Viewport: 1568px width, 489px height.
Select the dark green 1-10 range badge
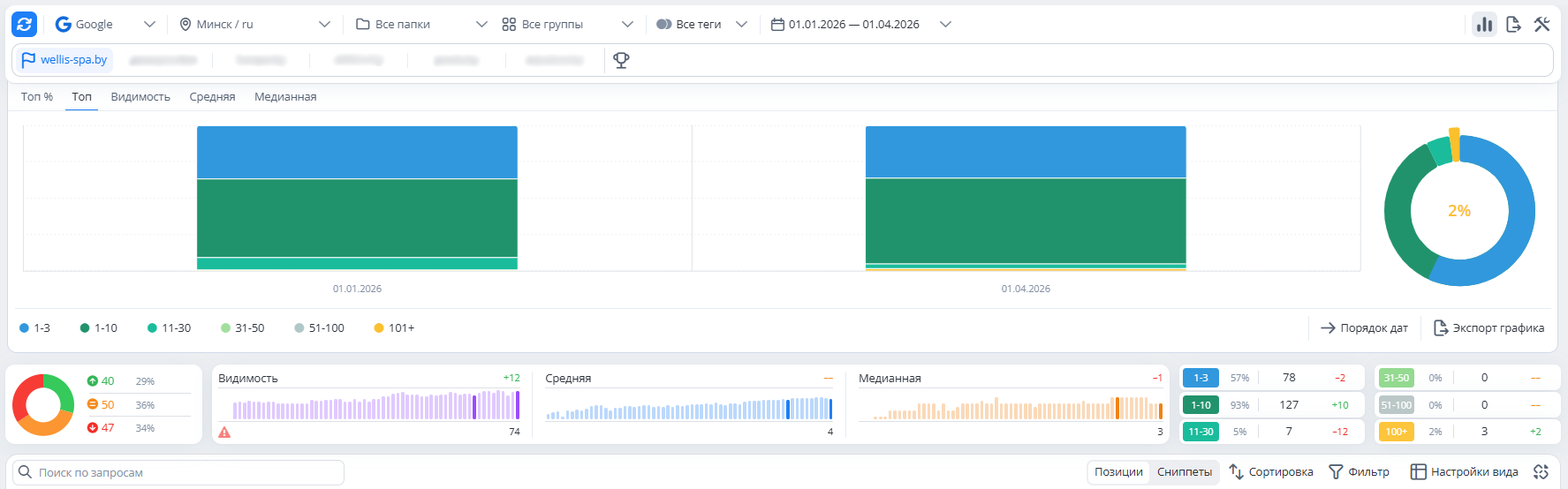click(1201, 405)
